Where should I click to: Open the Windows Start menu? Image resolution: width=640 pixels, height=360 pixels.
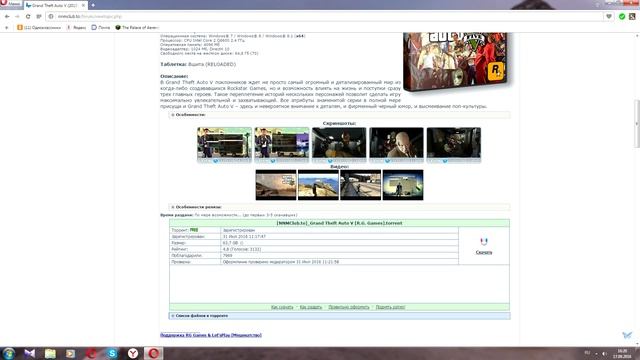tap(9, 353)
